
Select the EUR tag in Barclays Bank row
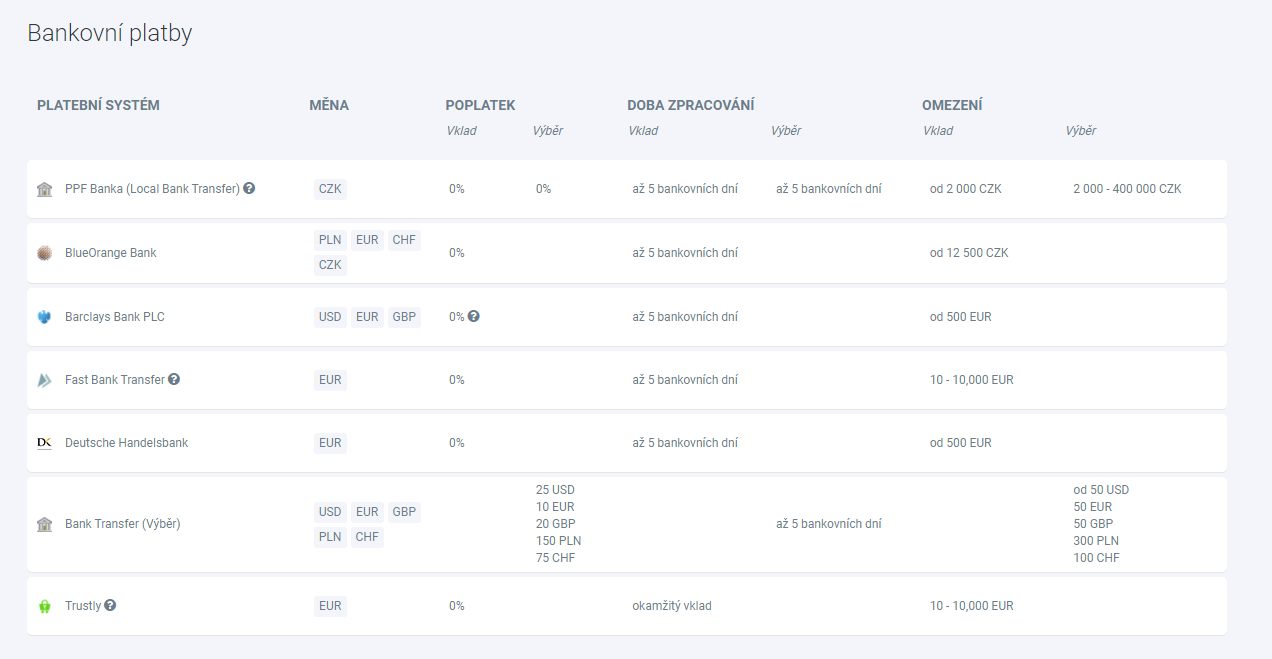click(x=367, y=317)
